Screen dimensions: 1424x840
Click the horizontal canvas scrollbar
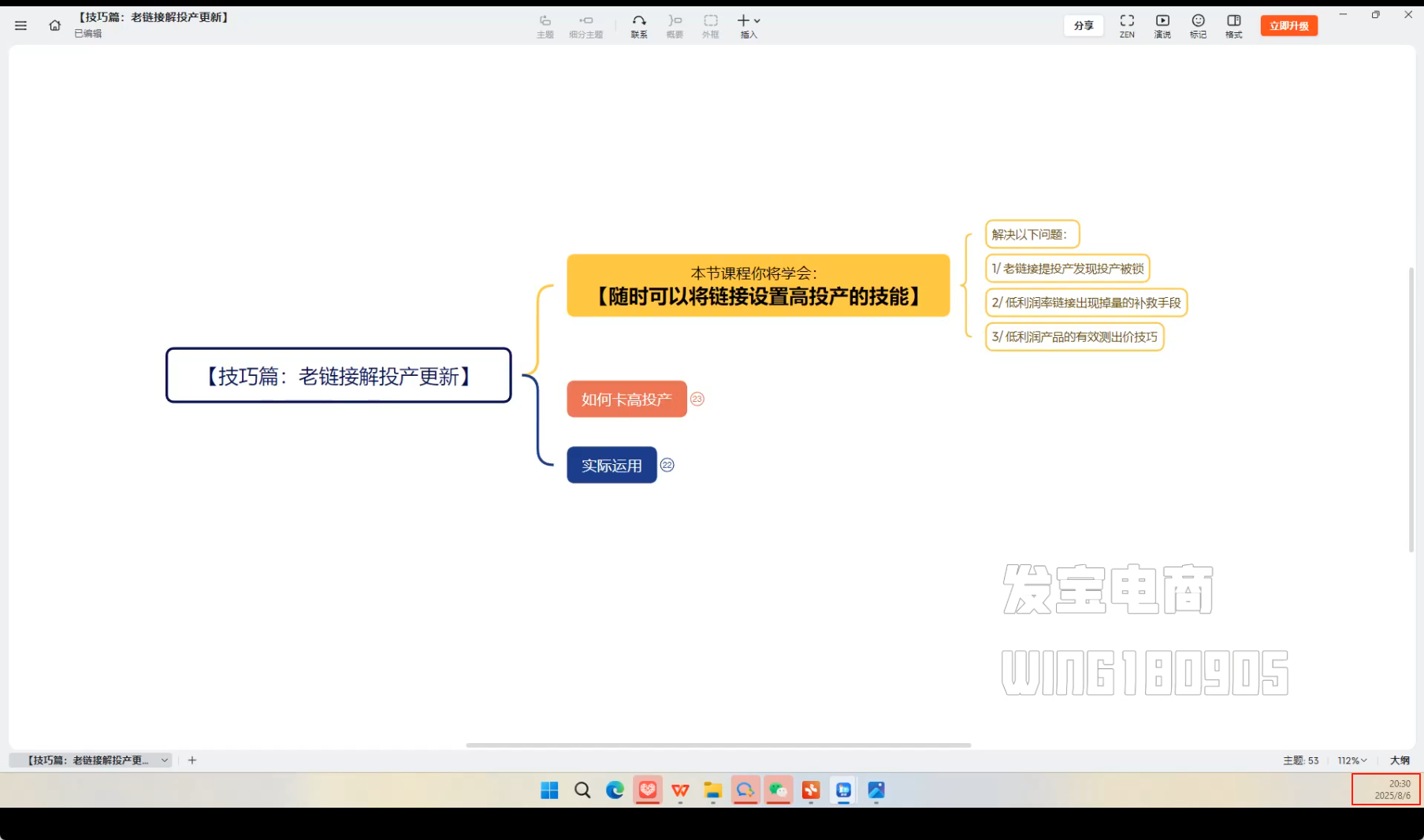(x=718, y=745)
